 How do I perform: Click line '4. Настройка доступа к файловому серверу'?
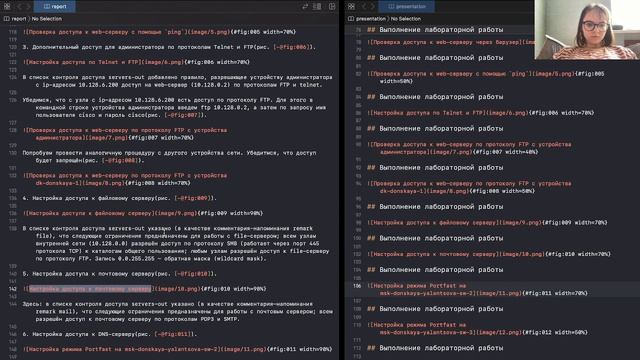[x=120, y=198]
